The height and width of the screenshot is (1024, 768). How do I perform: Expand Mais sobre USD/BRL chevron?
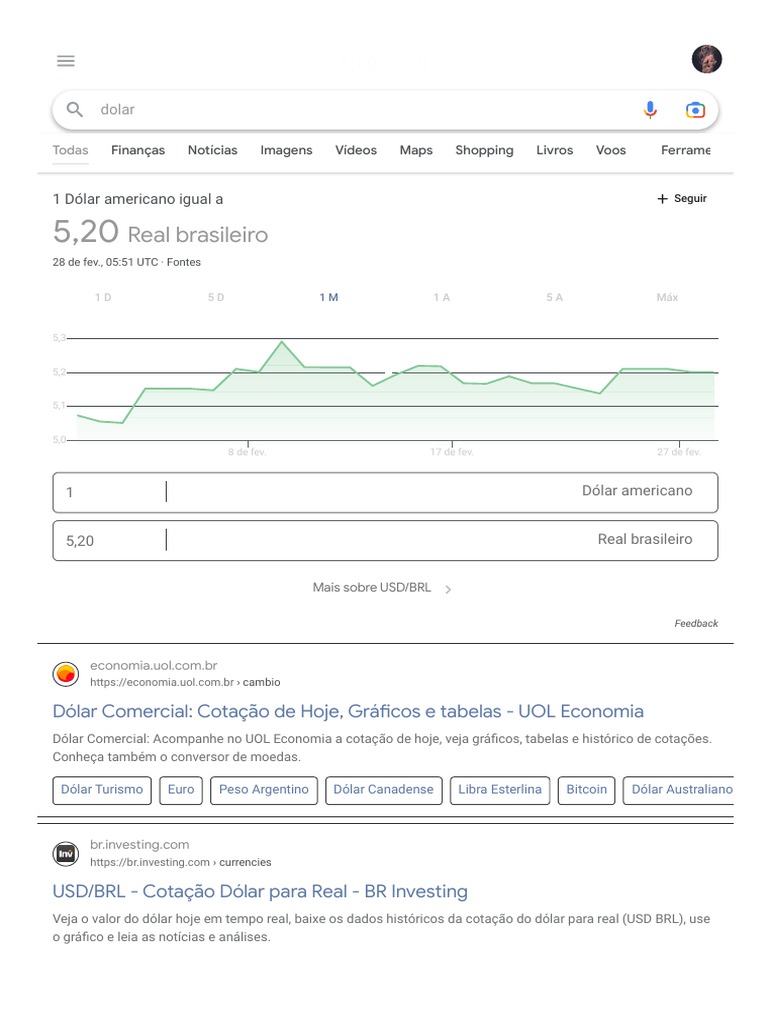point(448,589)
